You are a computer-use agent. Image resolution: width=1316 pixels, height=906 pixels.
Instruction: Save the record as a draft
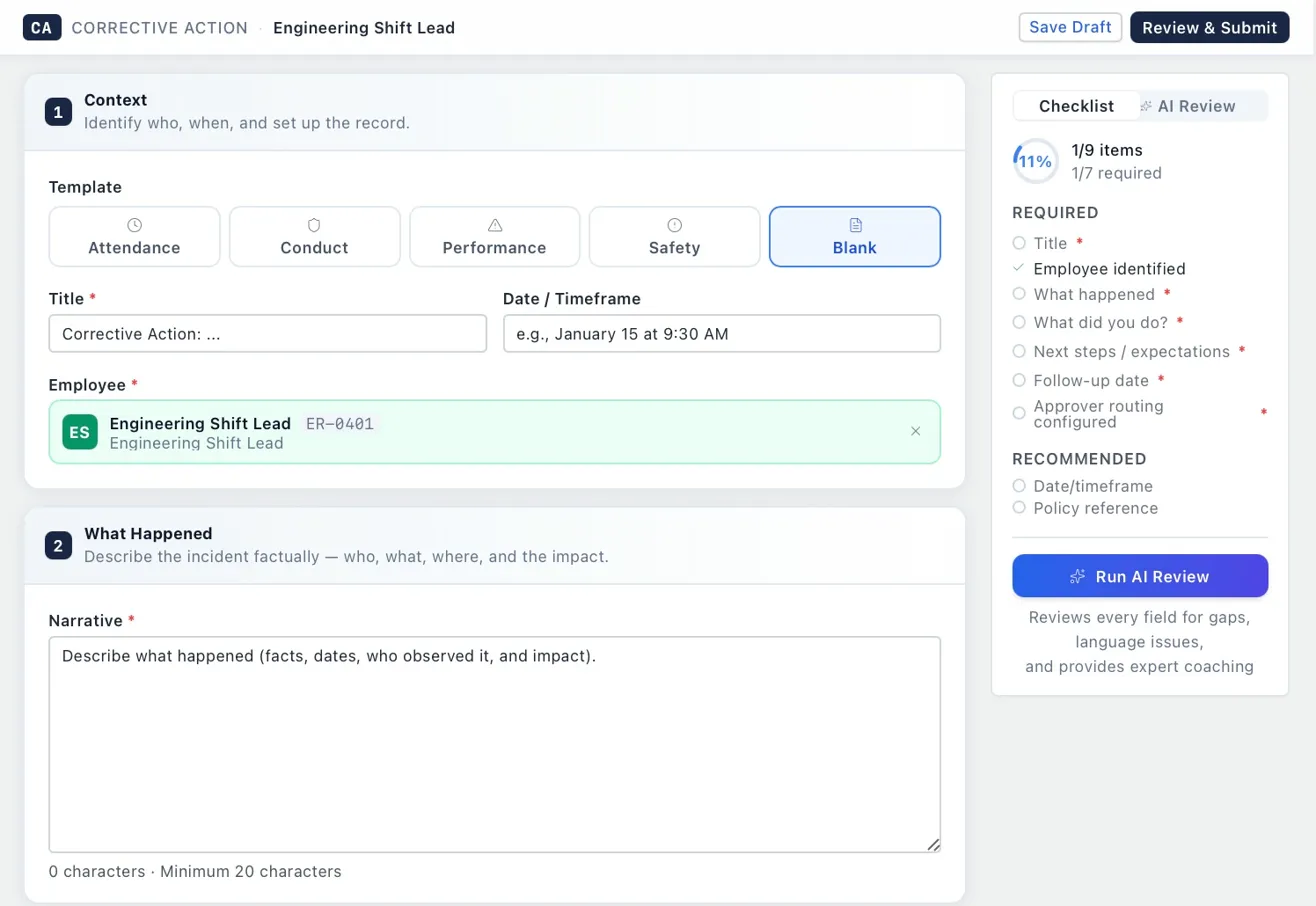point(1070,27)
